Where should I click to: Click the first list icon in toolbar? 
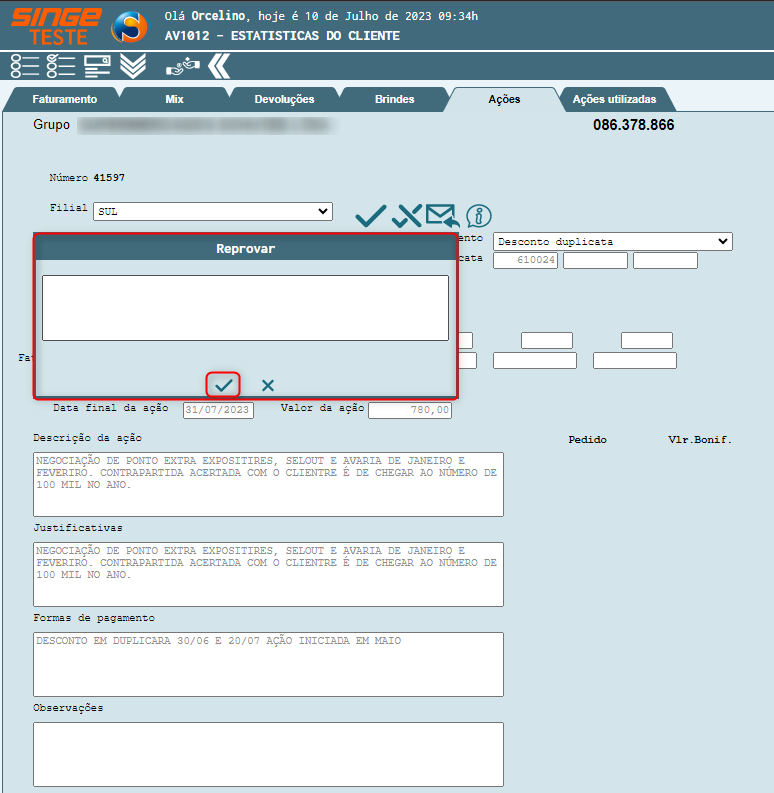(x=24, y=66)
